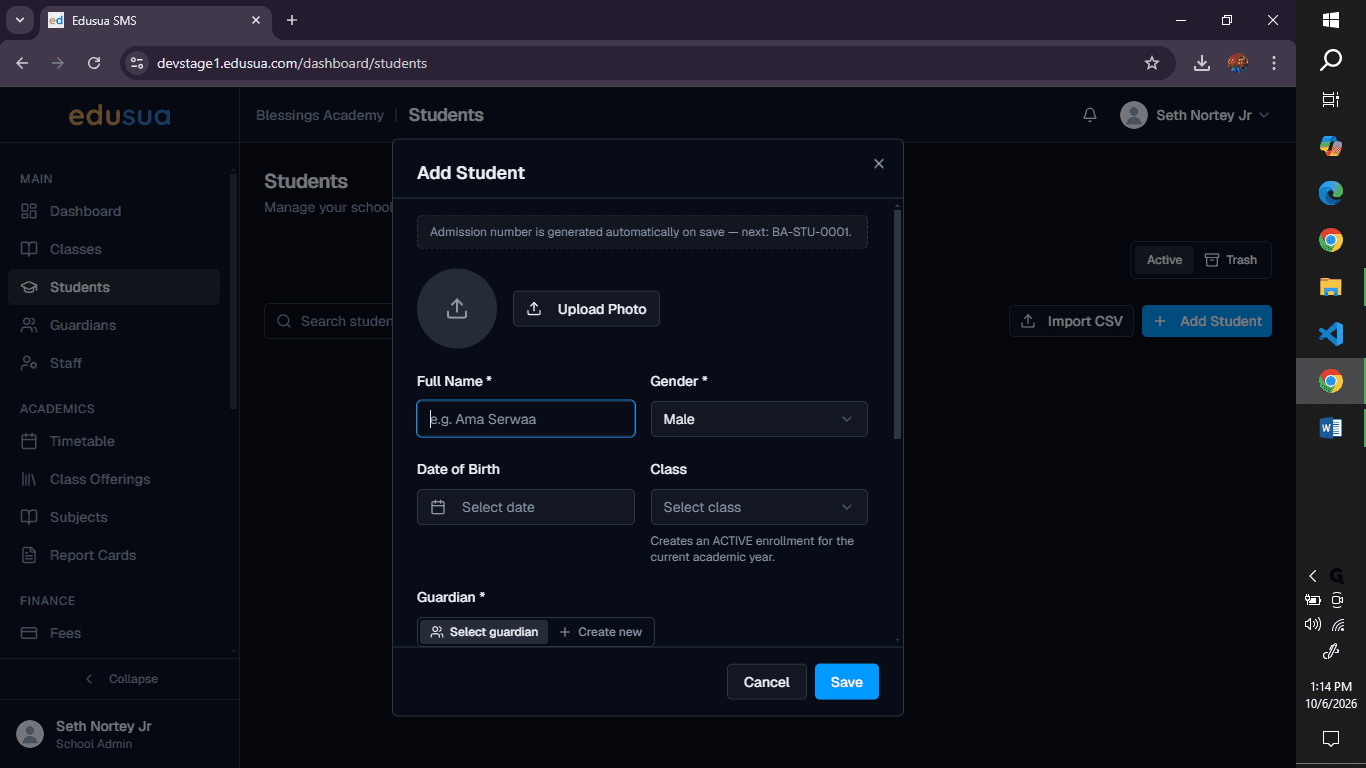1366x768 pixels.
Task: Open Visual Studio Code from the taskbar
Action: 1331,334
